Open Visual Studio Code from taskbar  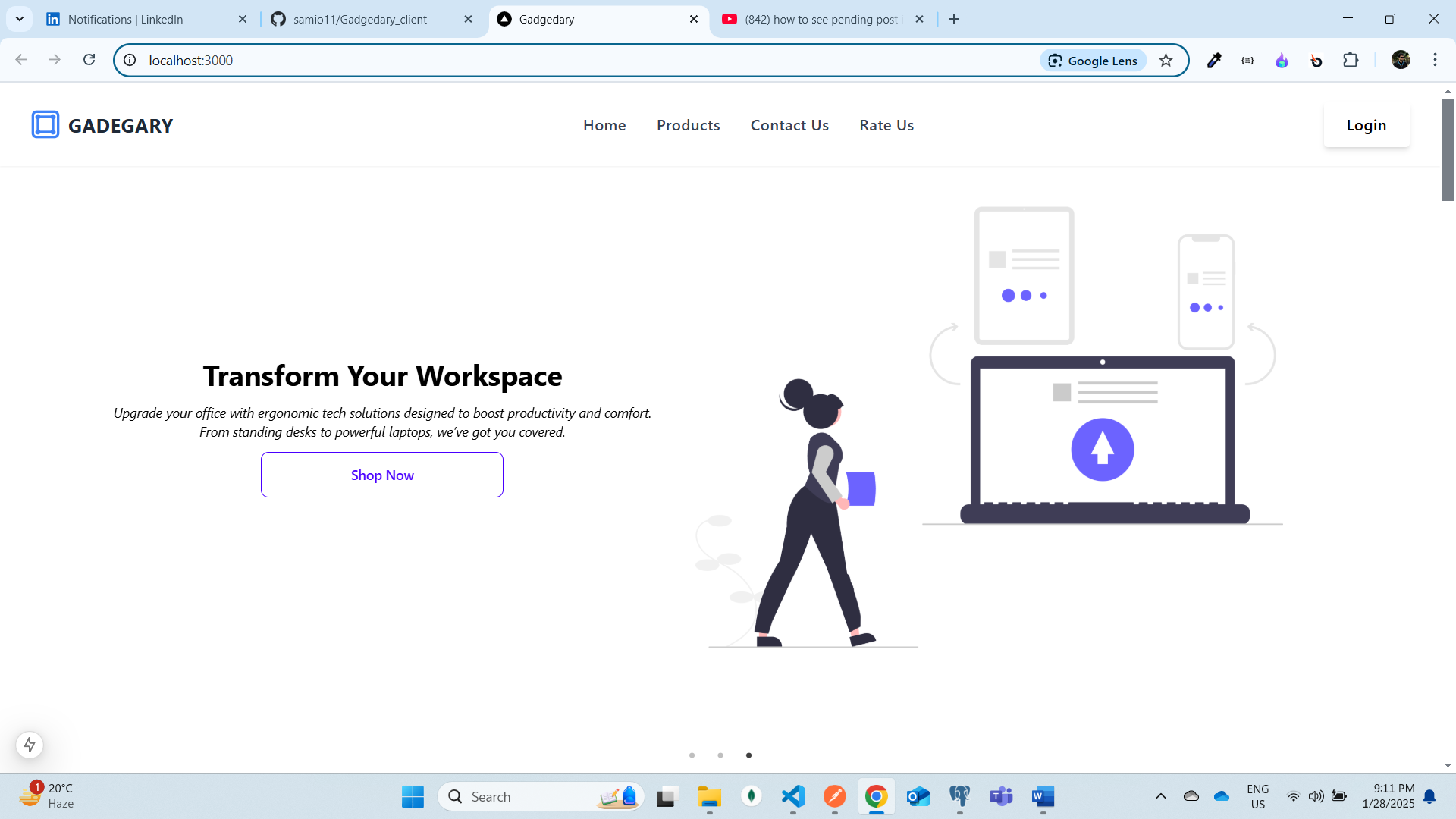click(x=792, y=796)
